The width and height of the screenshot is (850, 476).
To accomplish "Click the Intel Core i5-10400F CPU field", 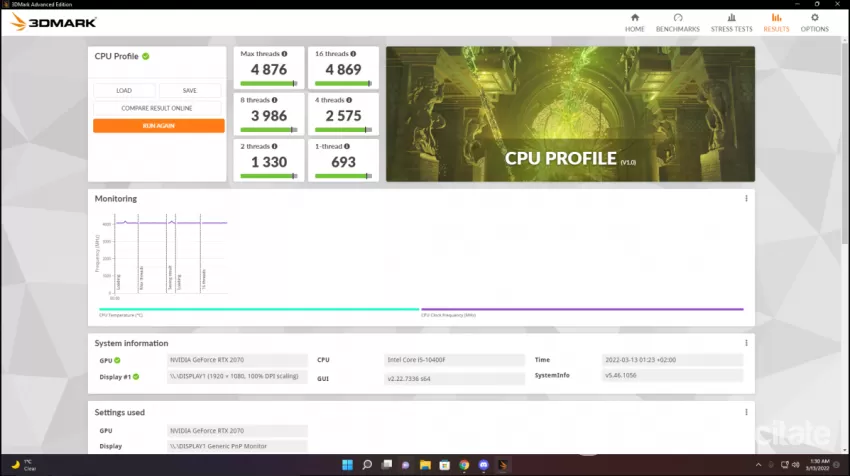I will [454, 360].
